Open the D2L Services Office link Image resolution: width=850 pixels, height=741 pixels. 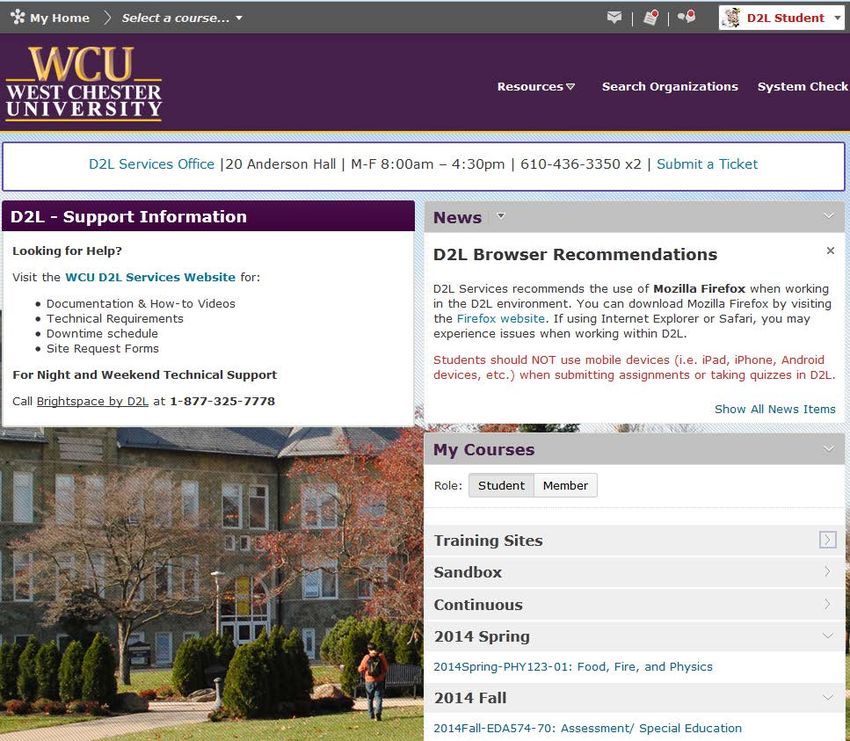click(152, 164)
